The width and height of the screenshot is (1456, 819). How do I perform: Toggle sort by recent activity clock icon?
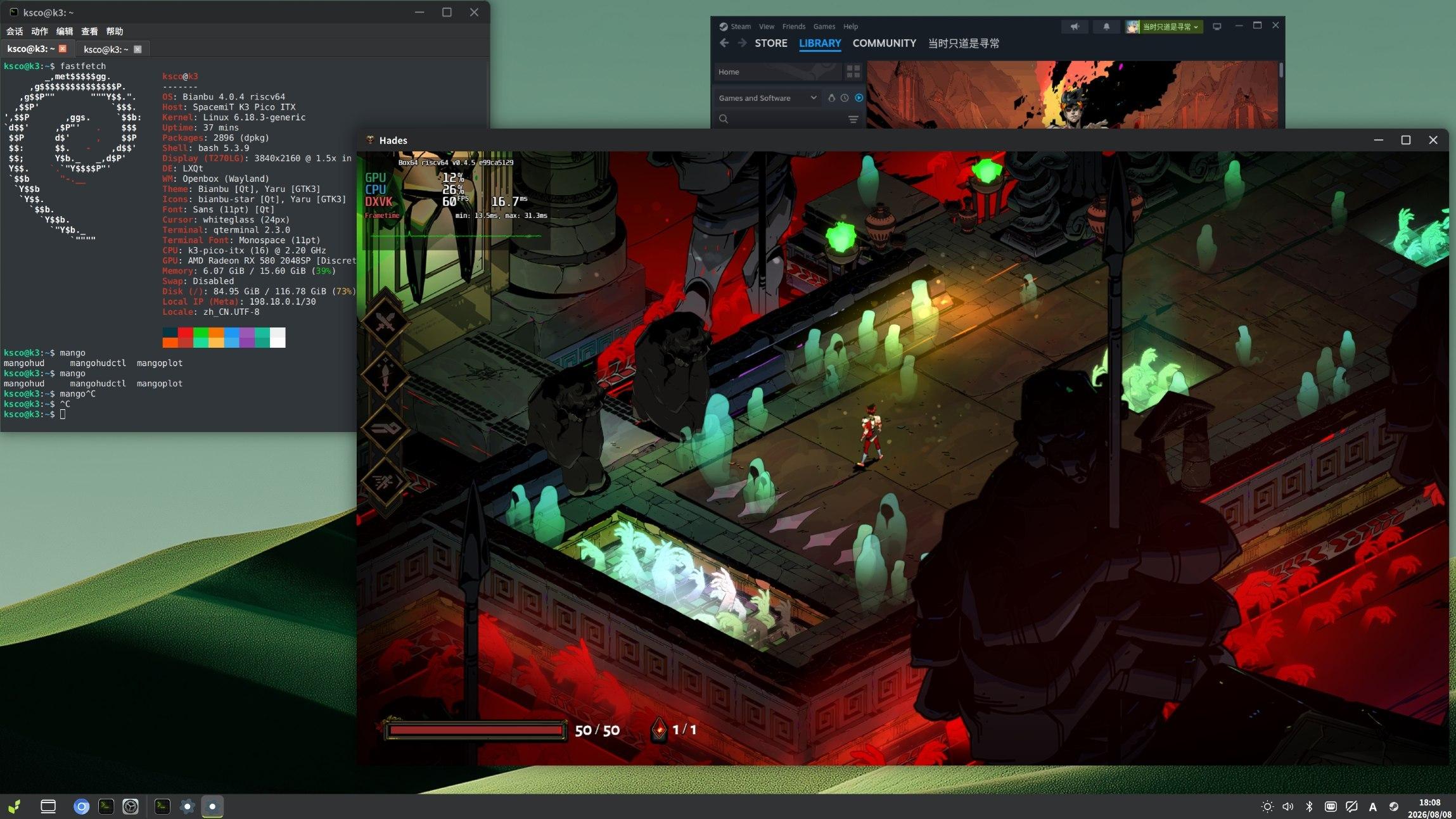[845, 98]
